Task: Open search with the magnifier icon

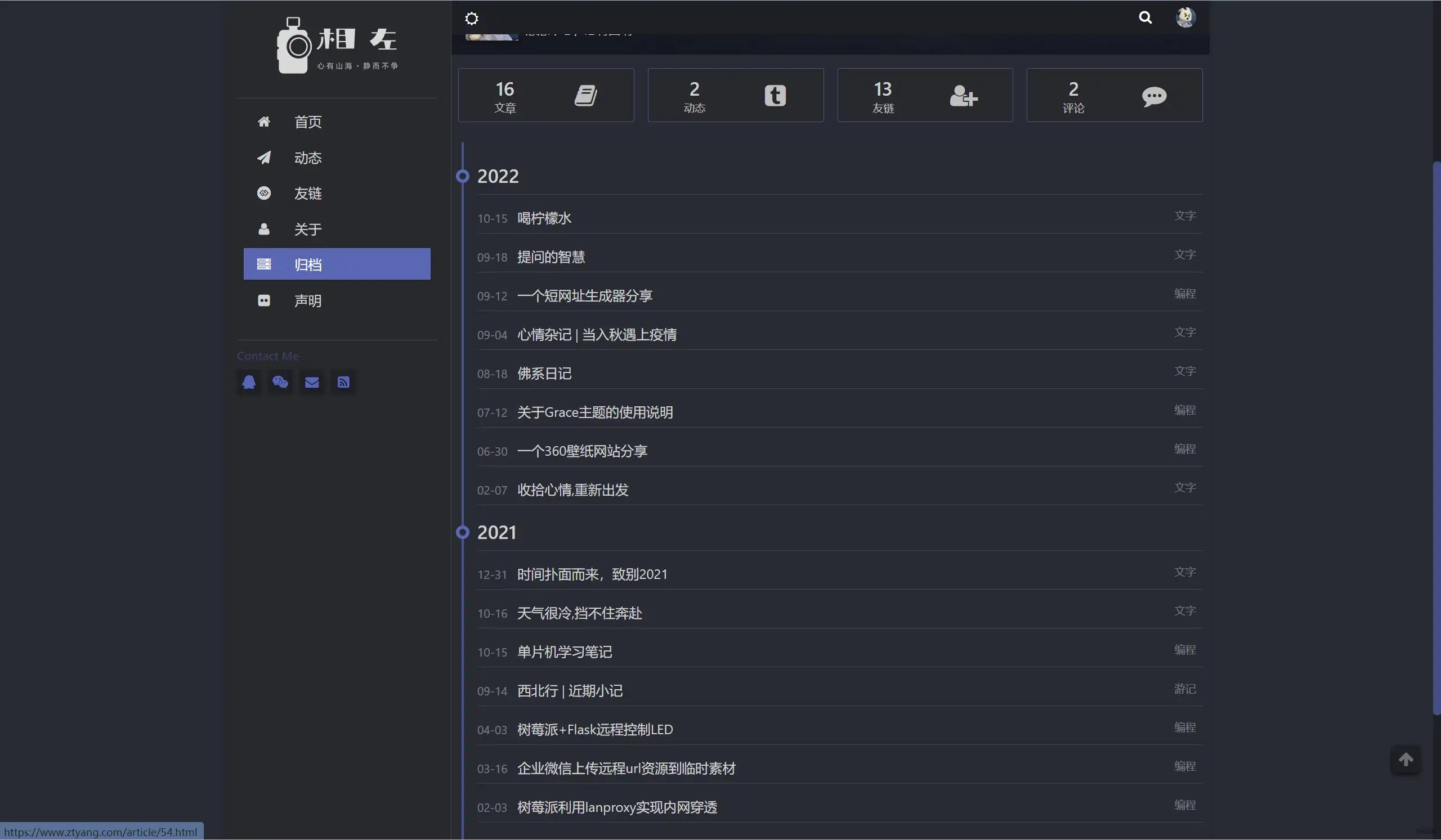Action: (1145, 17)
